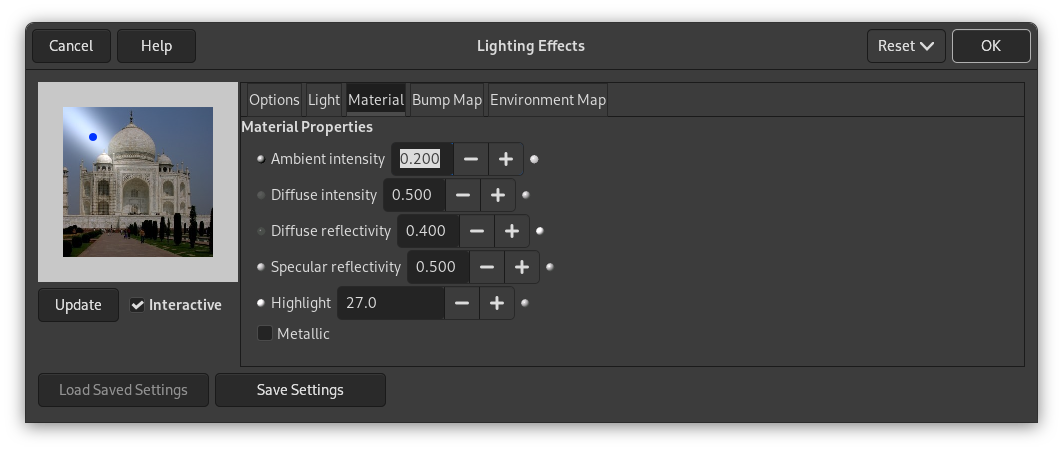Image resolution: width=1063 pixels, height=451 pixels.
Task: Decrease Ambient intensity with minus button
Action: pos(470,159)
